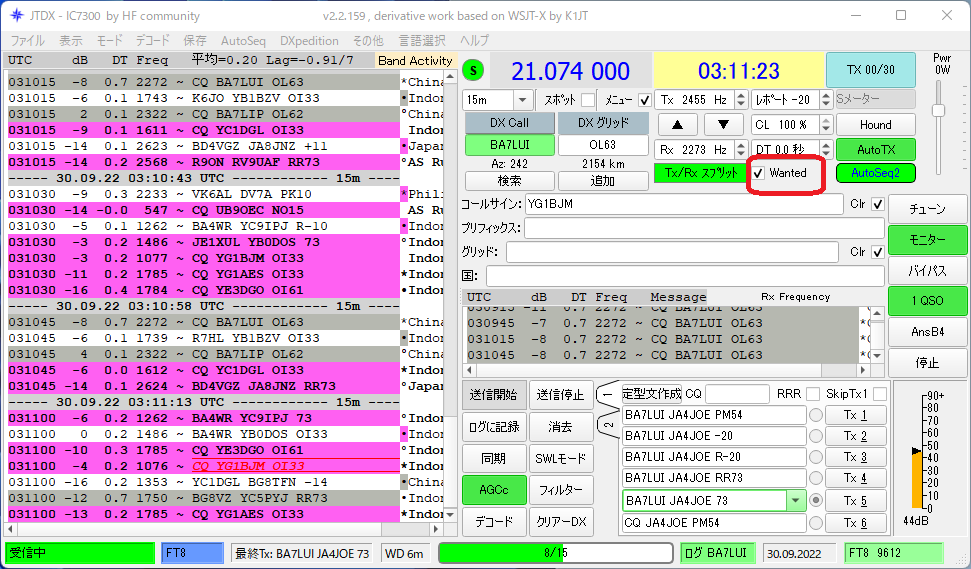Image resolution: width=971 pixels, height=569 pixels.
Task: Click the Hound button
Action: pos(876,124)
